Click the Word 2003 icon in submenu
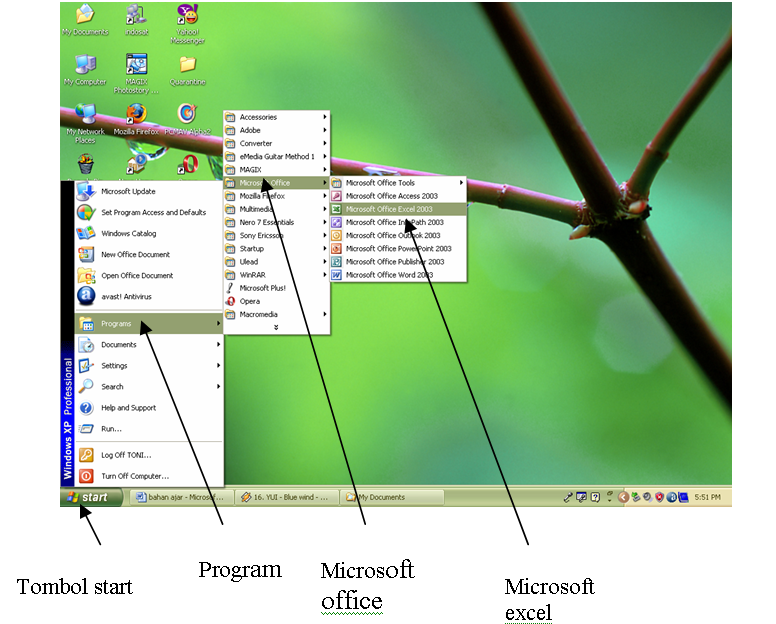The width and height of the screenshot is (776, 624). pyautogui.click(x=337, y=275)
